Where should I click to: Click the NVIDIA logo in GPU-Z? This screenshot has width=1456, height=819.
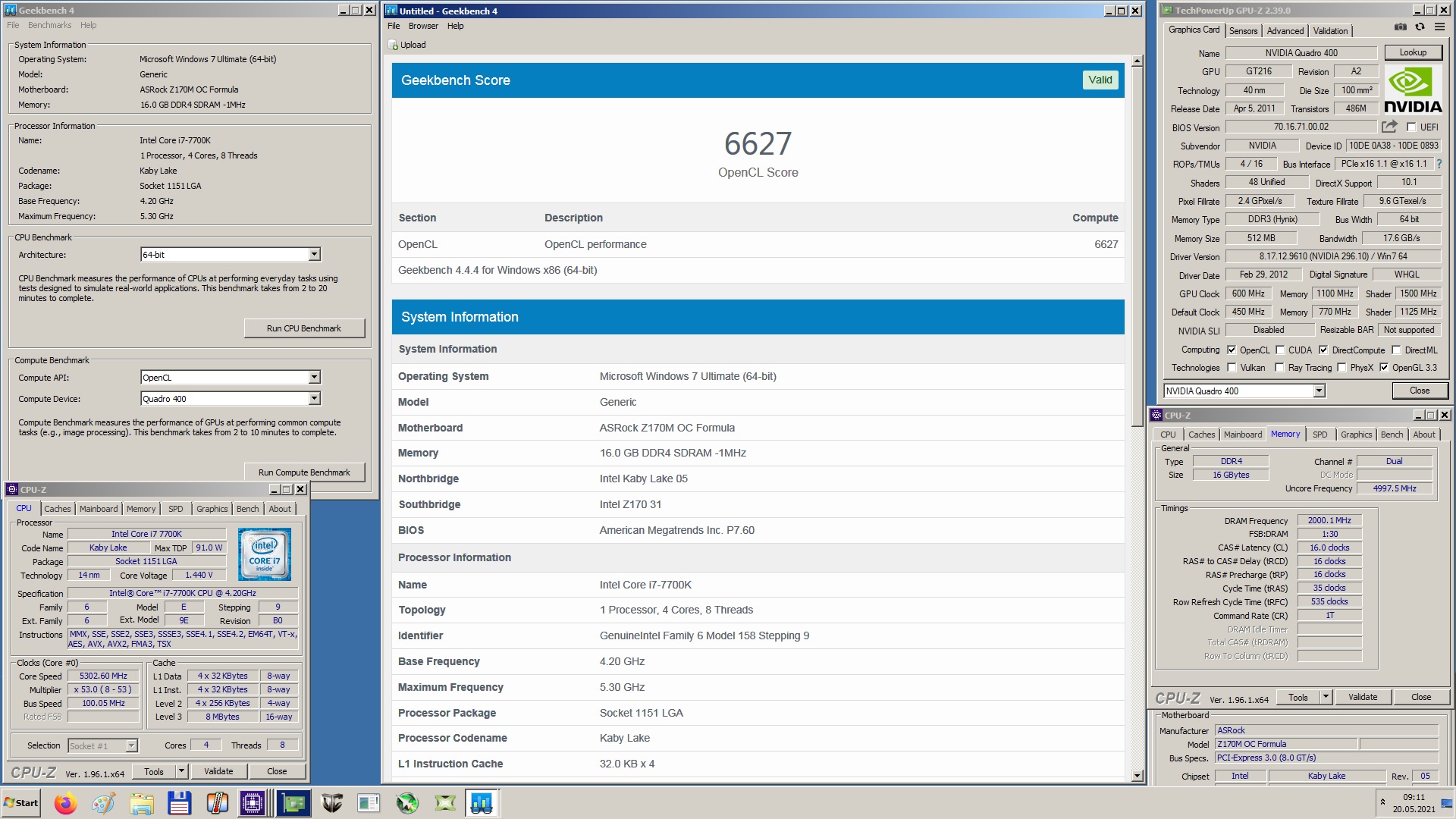point(1413,89)
